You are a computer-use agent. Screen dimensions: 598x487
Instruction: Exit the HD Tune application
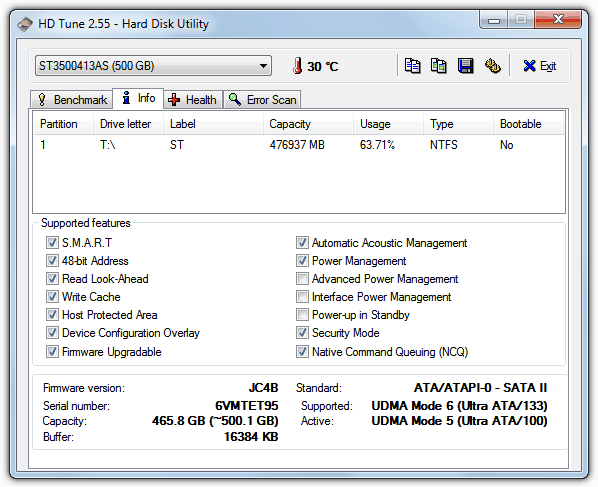[x=539, y=66]
